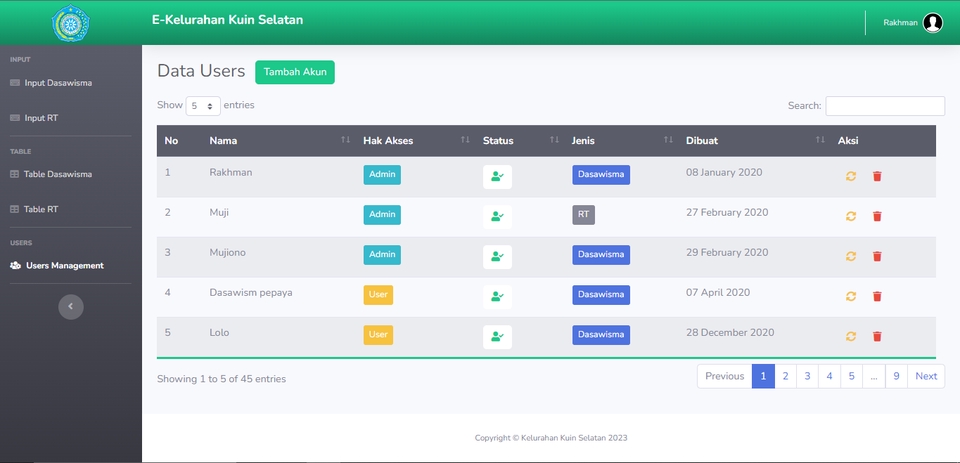Click Dasawisma badge in Mujiono row
The width and height of the screenshot is (960, 463).
point(601,255)
